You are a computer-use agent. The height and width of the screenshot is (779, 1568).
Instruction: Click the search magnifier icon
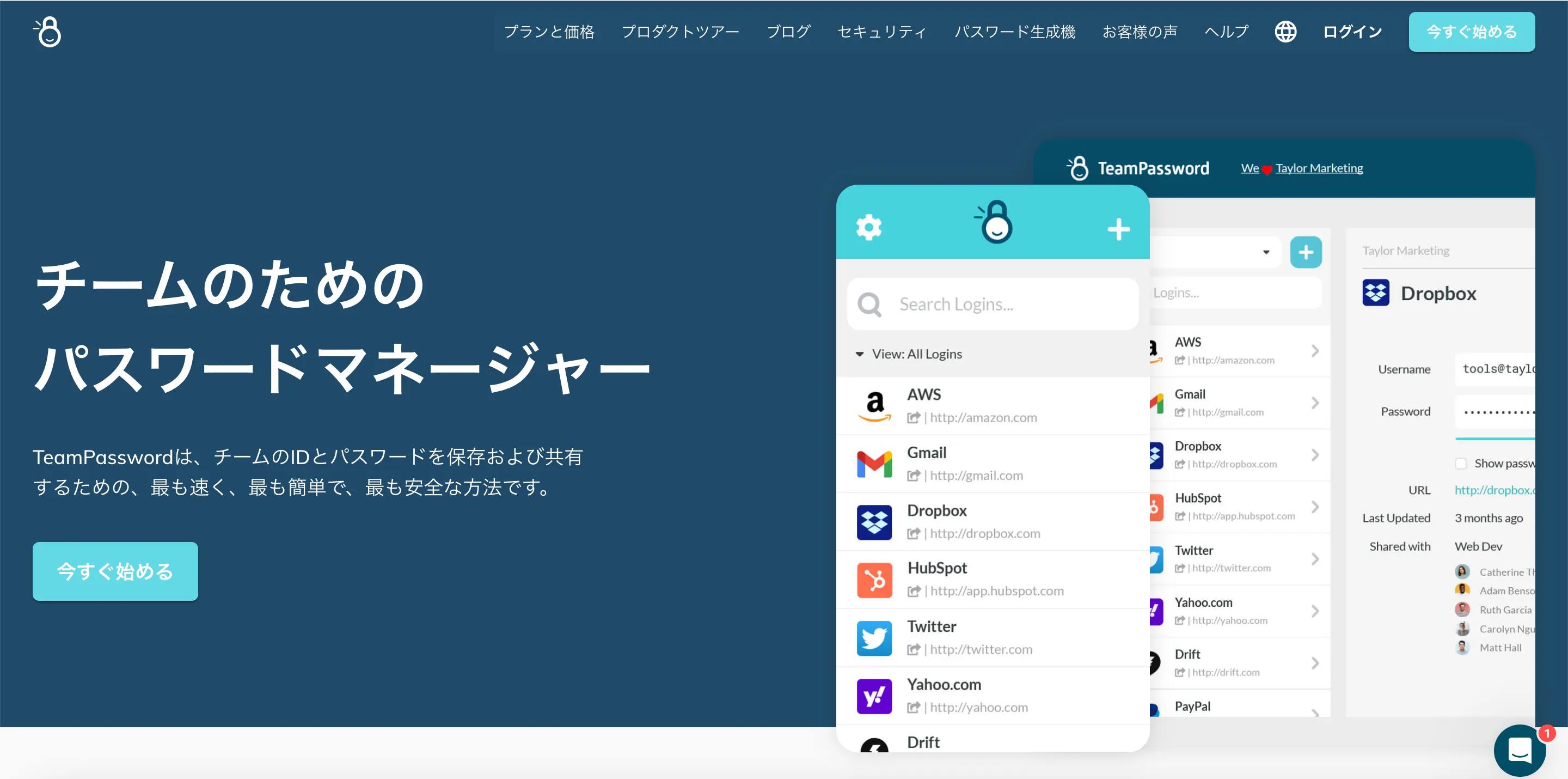click(x=868, y=304)
